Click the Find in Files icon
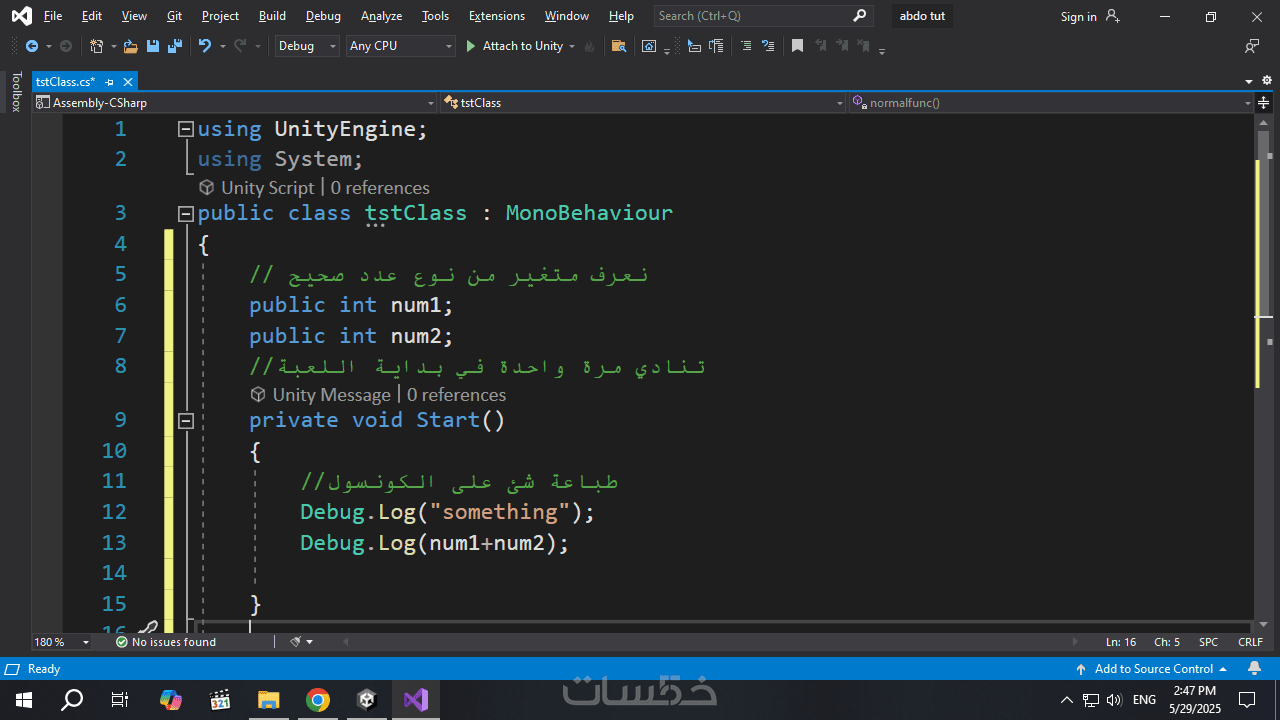Screen dimensions: 1280x720 pyautogui.click(x=619, y=46)
